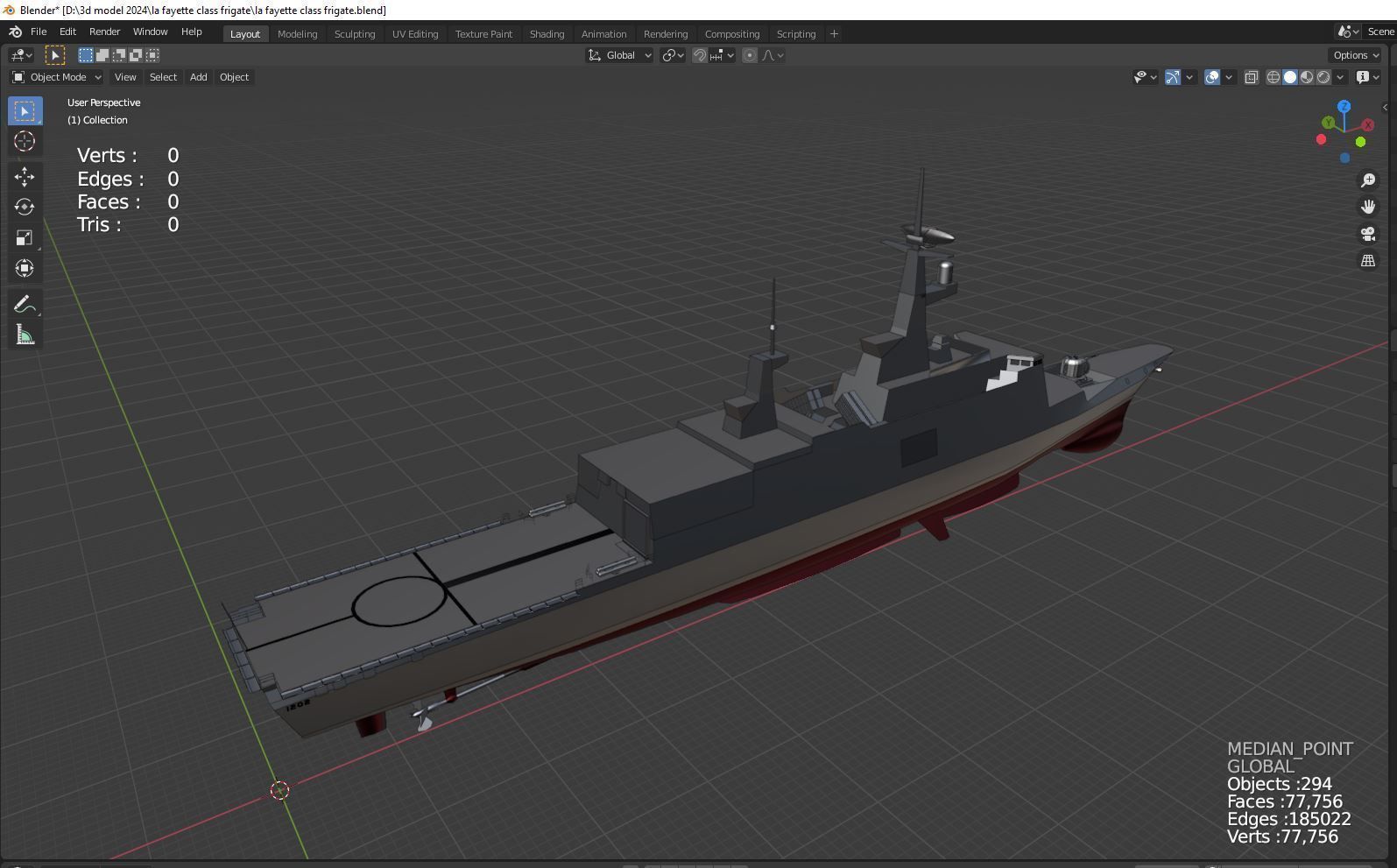Open overlays settings dropdown arrow
Image resolution: width=1397 pixels, height=868 pixels.
click(x=1229, y=77)
